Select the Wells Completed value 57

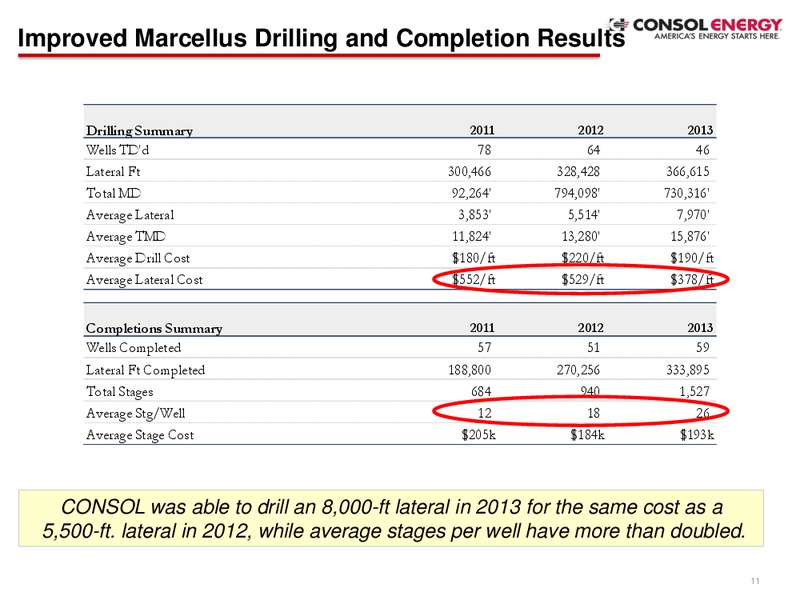[x=484, y=347]
